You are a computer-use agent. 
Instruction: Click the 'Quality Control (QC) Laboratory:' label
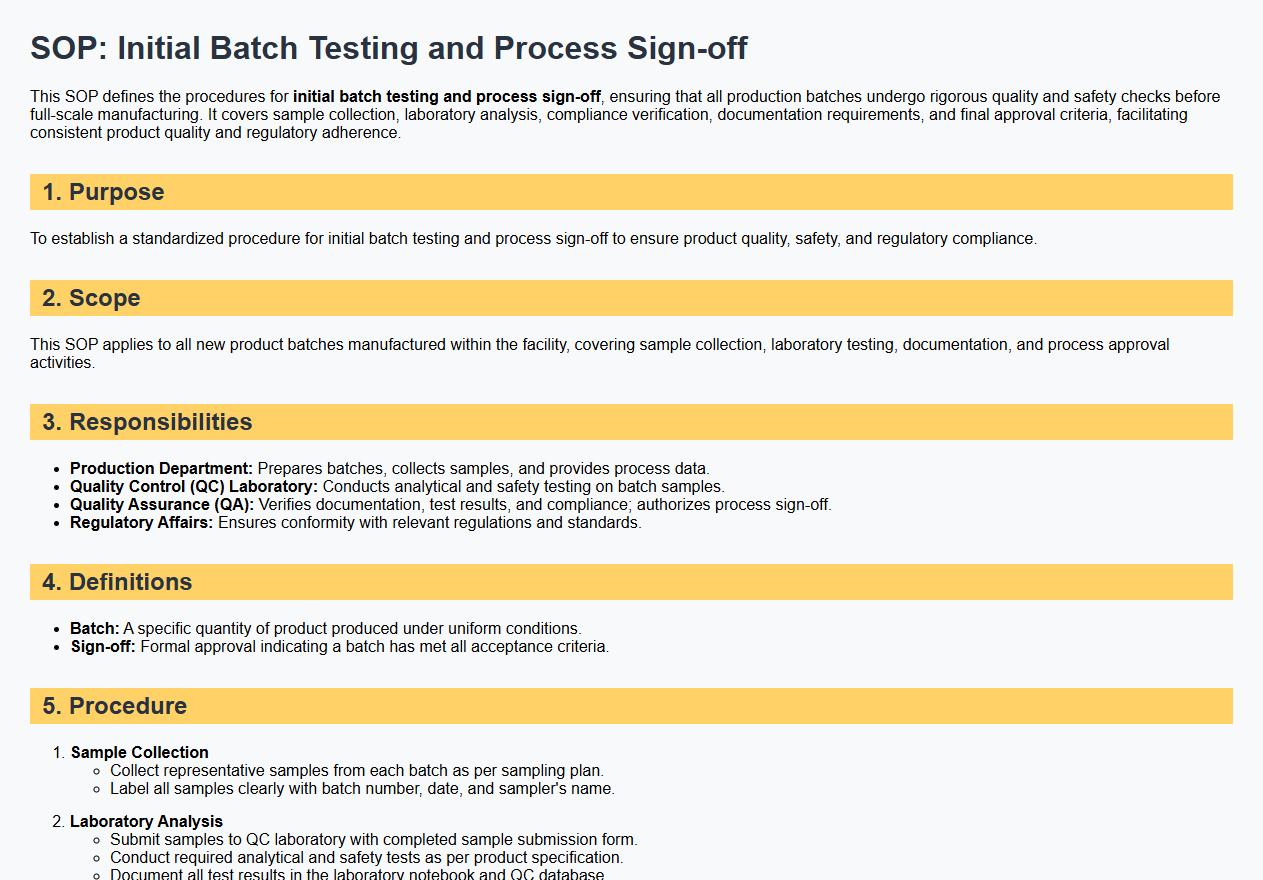194,486
